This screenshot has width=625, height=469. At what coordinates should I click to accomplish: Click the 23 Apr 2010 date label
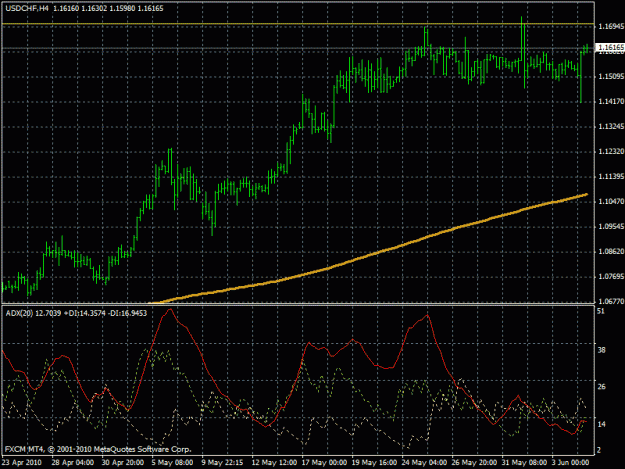click(x=22, y=463)
